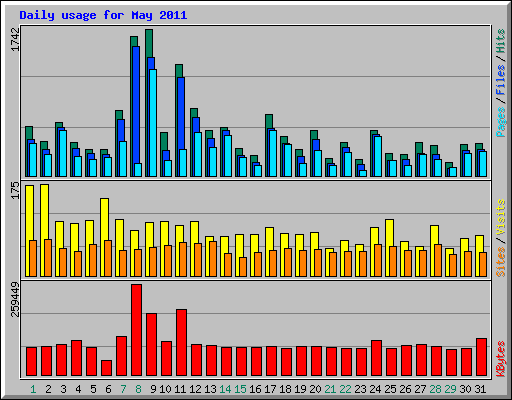Click the day 19 axis label

click(x=300, y=389)
